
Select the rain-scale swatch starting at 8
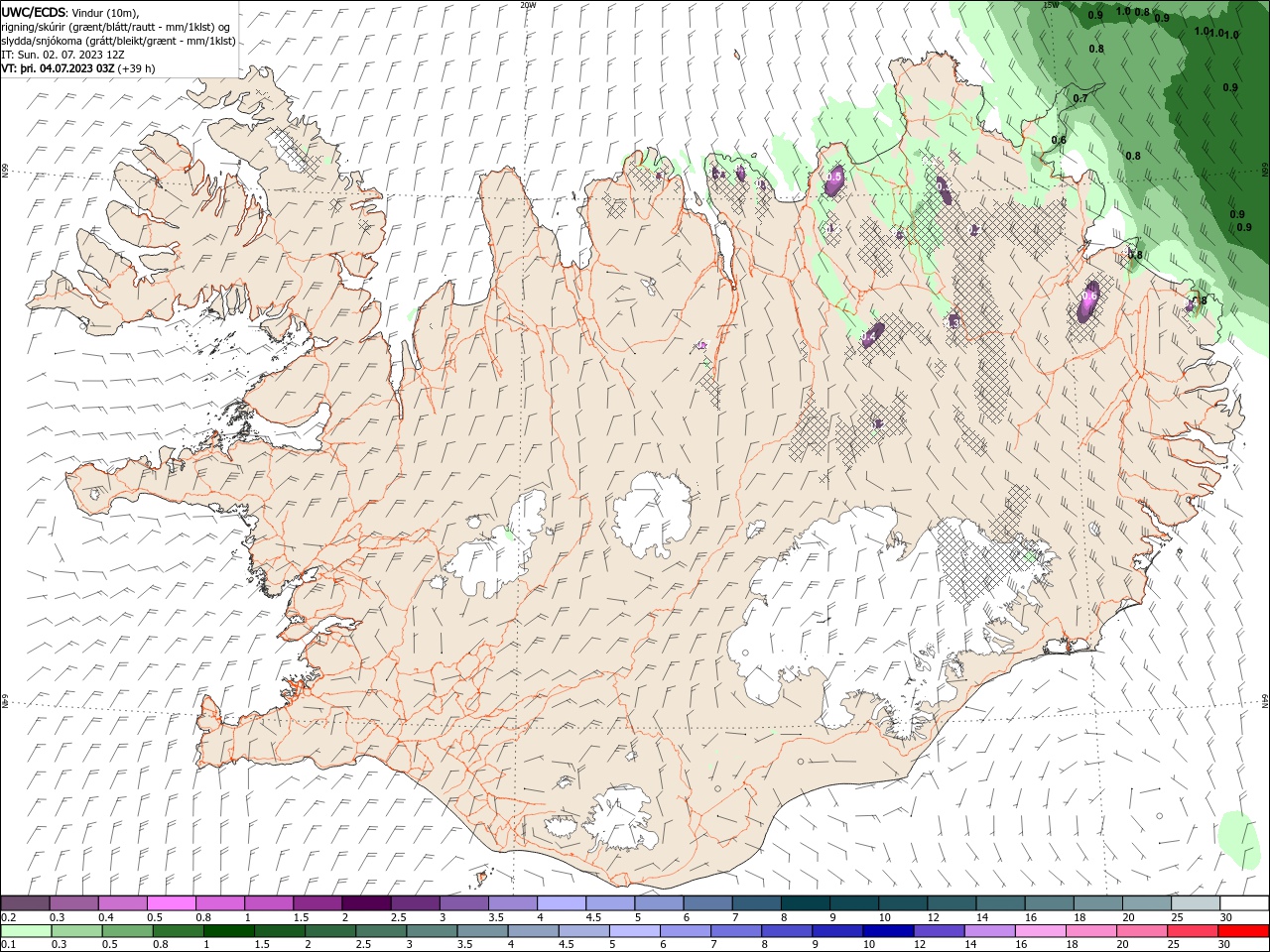tap(787, 931)
